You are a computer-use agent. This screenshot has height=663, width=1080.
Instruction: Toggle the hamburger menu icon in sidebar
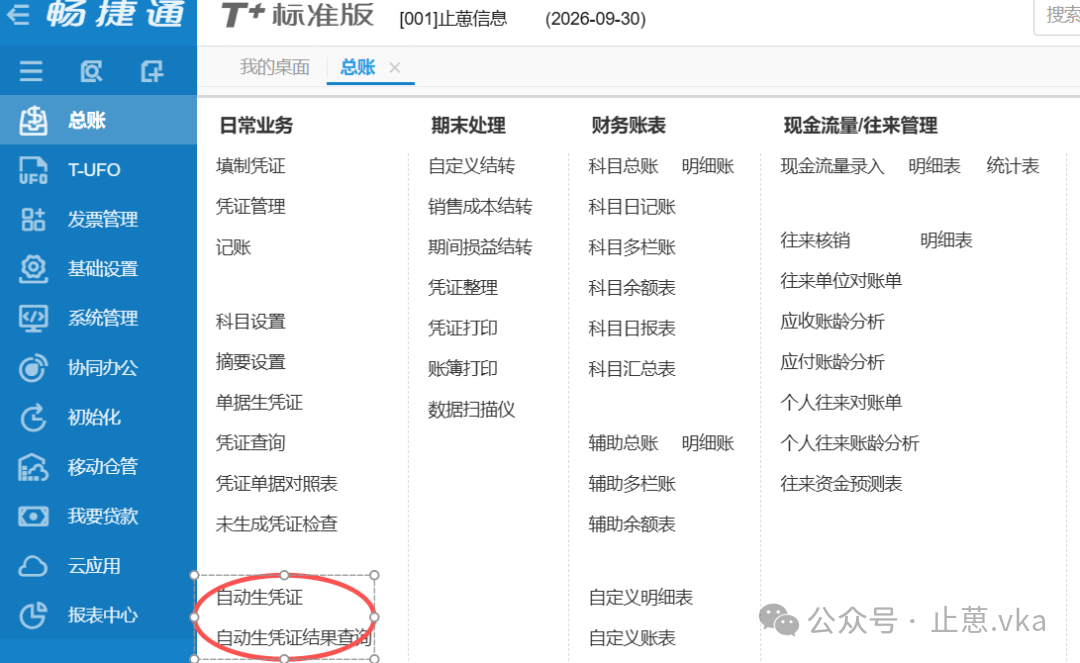(30, 70)
